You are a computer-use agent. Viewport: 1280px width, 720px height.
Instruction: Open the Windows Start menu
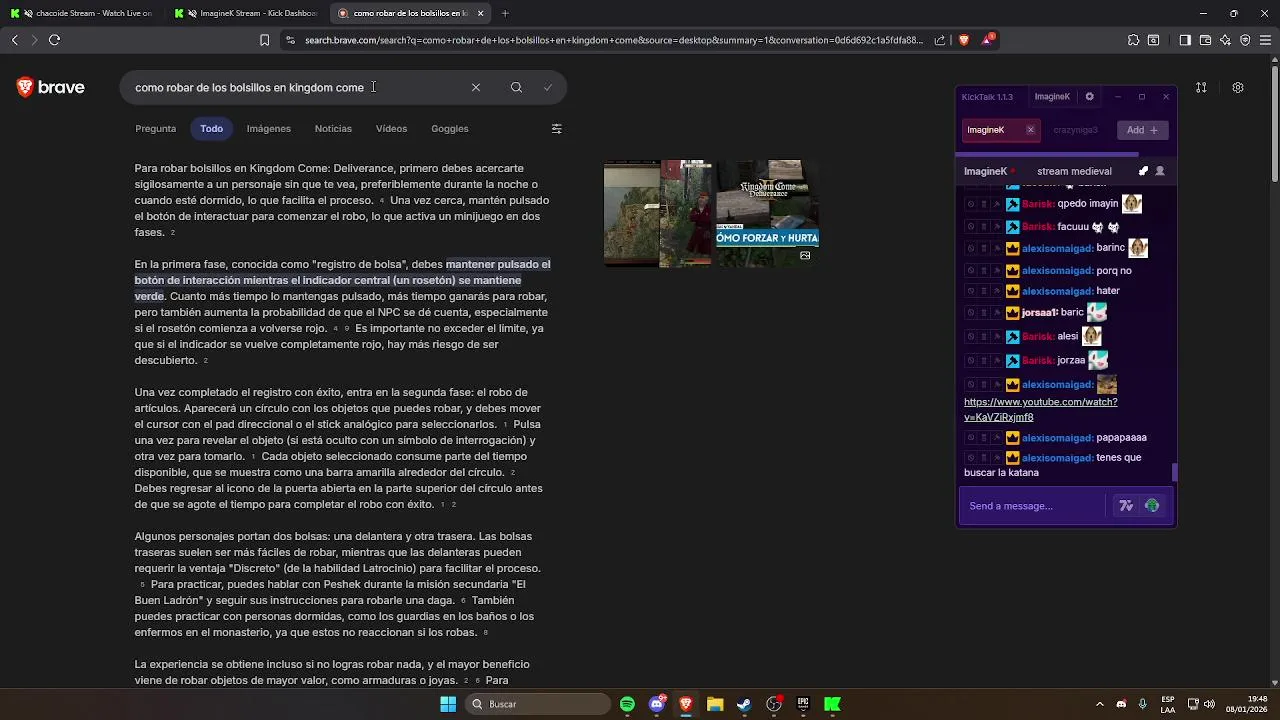pyautogui.click(x=448, y=704)
